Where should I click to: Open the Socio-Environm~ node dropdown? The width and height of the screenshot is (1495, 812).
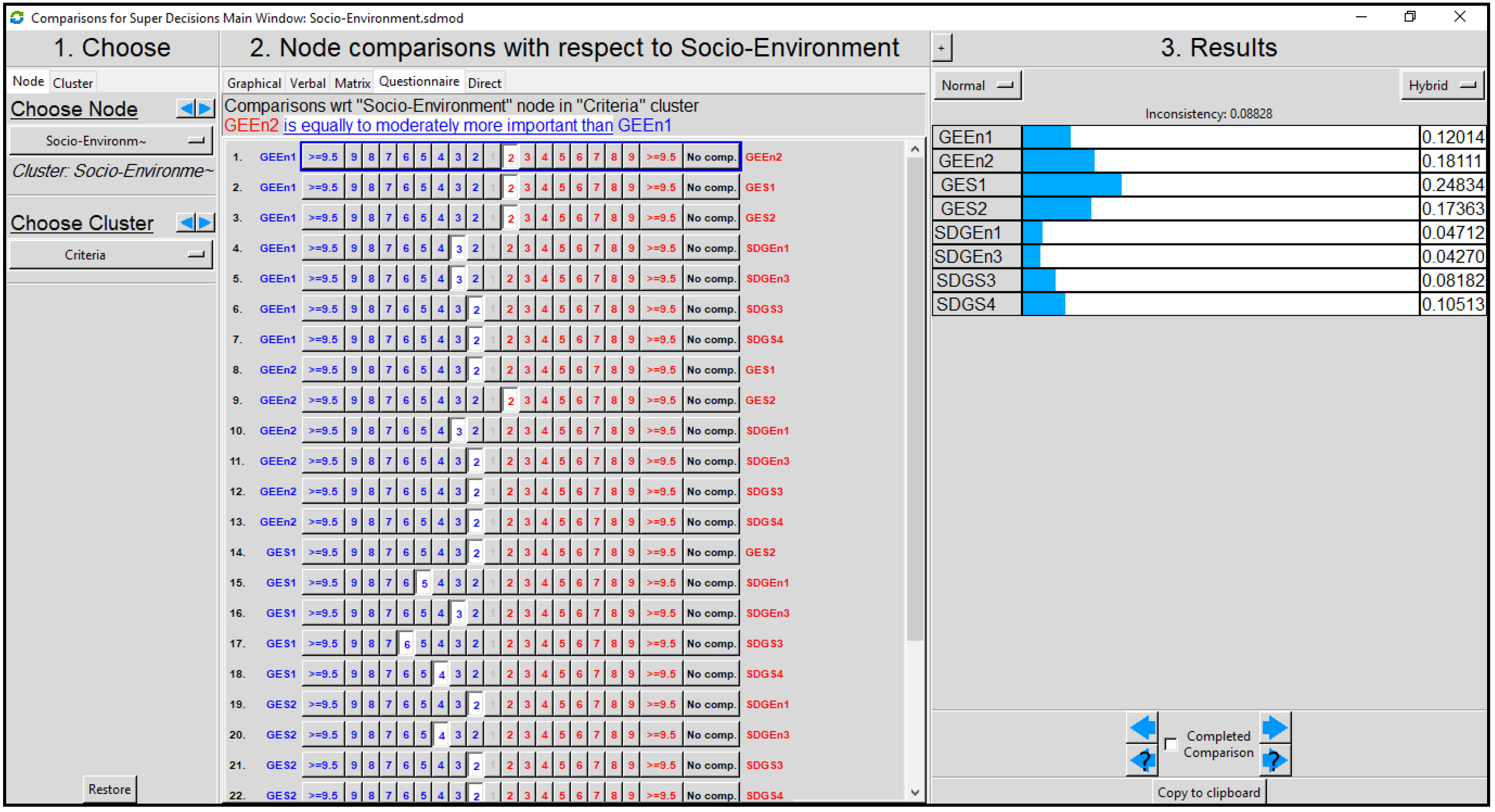coord(111,141)
